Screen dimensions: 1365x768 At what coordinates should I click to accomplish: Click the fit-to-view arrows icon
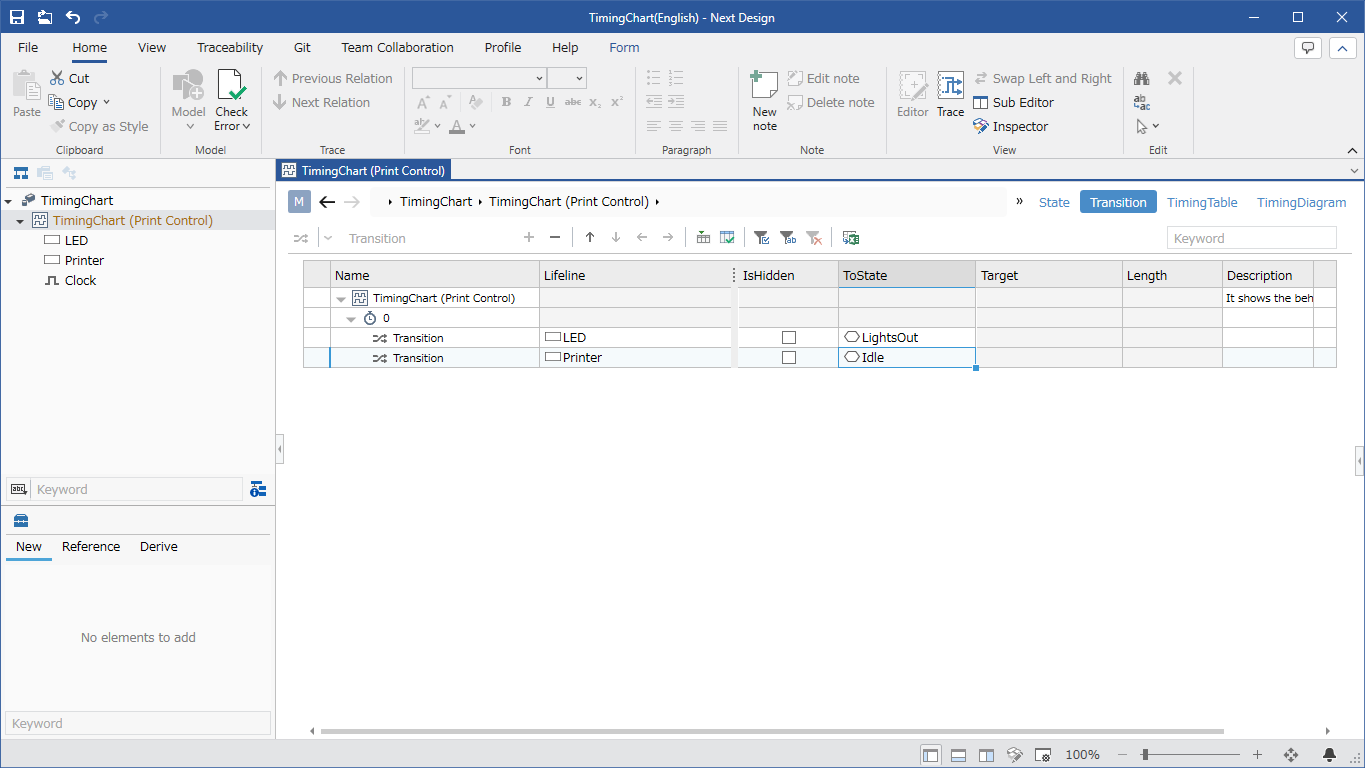coord(1290,755)
